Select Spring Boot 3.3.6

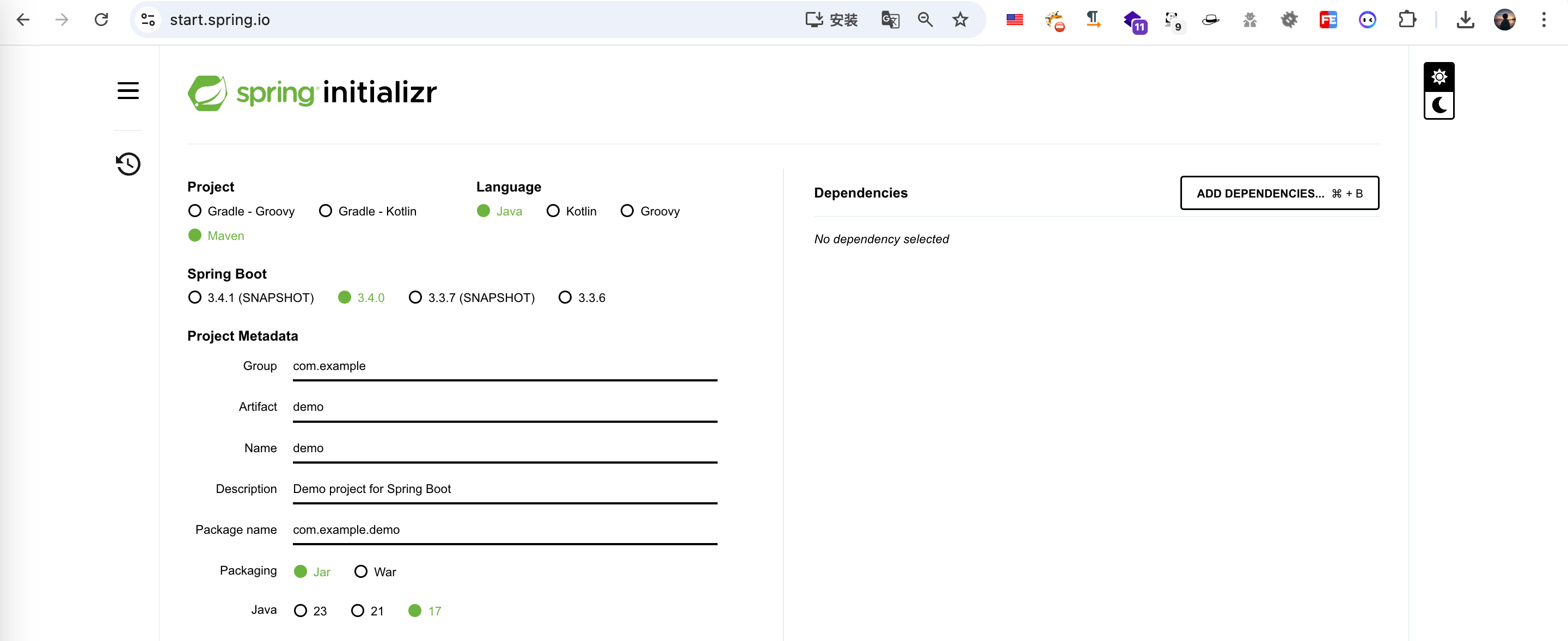(583, 298)
